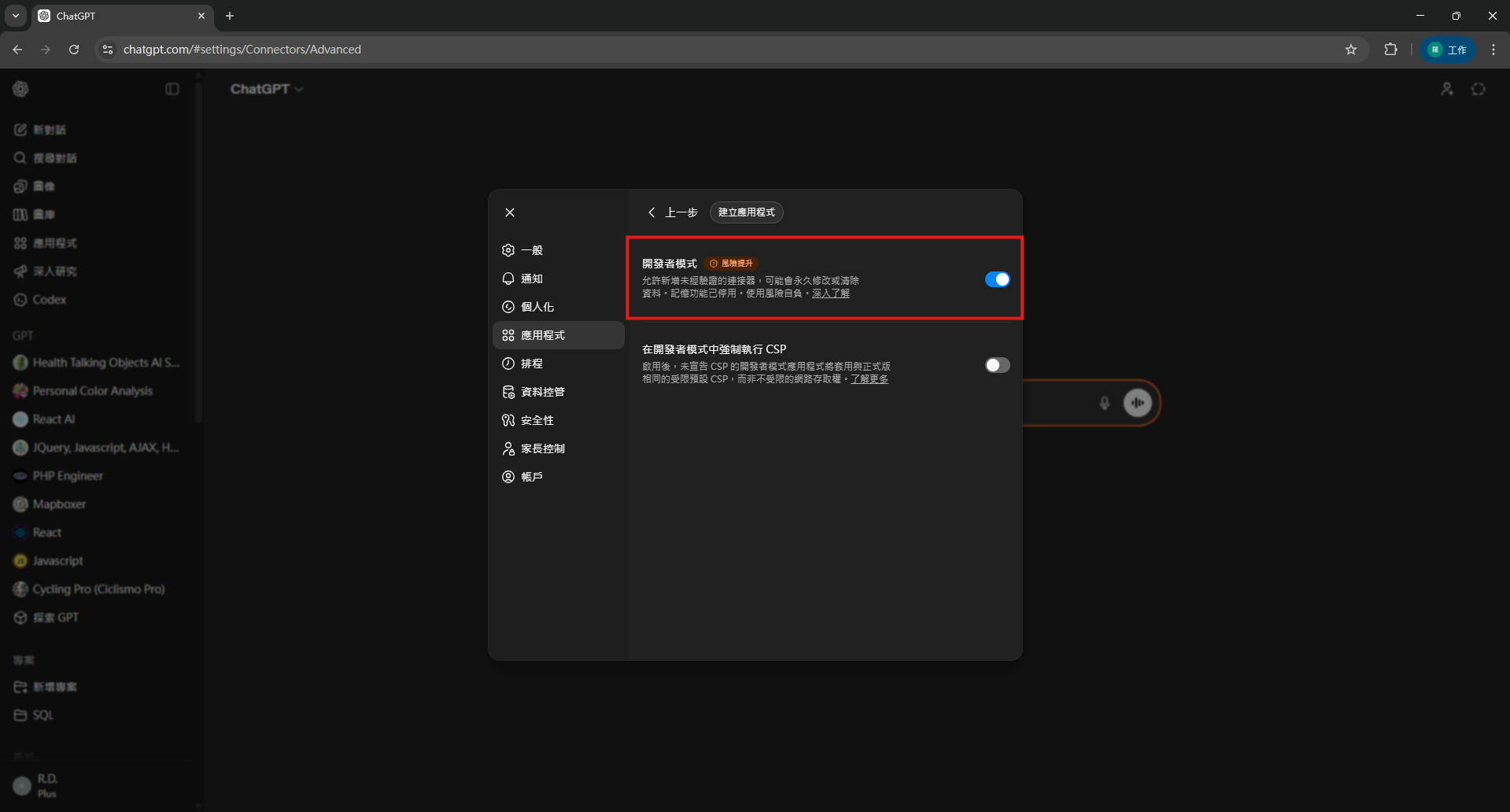Open the Health Talking Objects AI GPT
The width and height of the screenshot is (1510, 812).
98,363
